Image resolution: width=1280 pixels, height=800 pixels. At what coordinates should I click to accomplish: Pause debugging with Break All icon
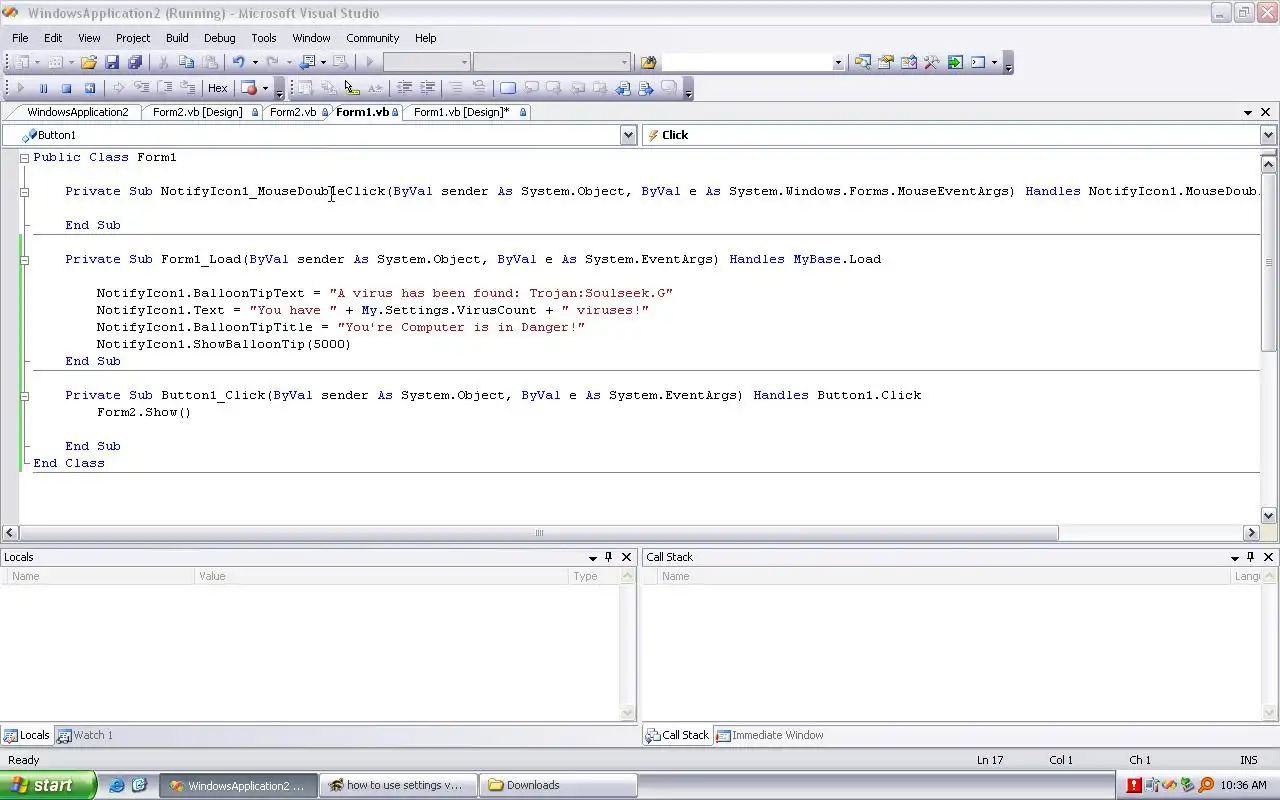(x=43, y=88)
